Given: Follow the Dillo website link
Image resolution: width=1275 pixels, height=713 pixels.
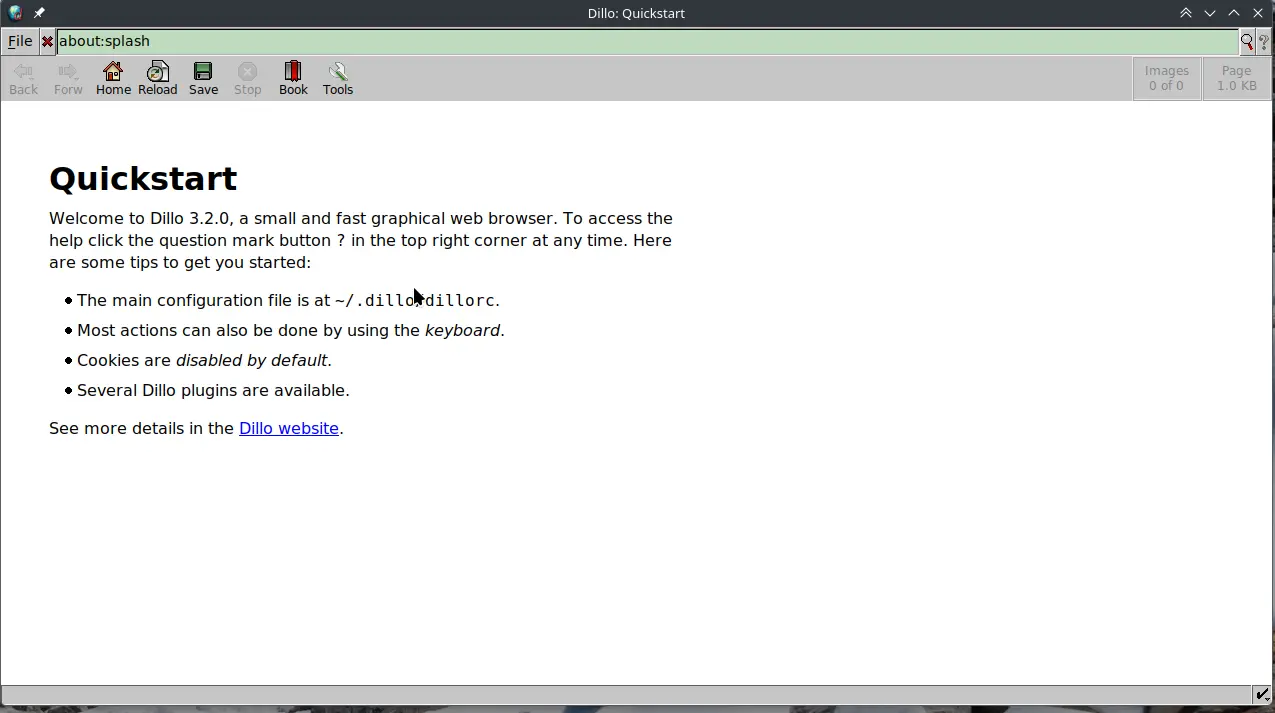Looking at the screenshot, I should [289, 428].
